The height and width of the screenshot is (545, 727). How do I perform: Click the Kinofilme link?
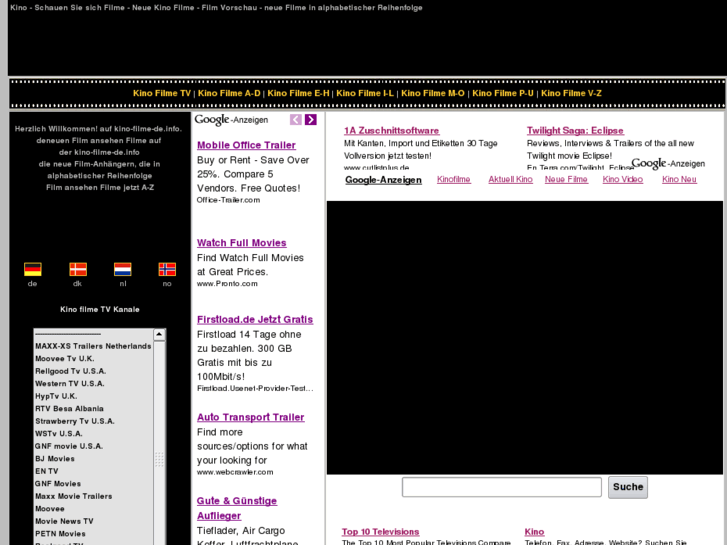453,180
